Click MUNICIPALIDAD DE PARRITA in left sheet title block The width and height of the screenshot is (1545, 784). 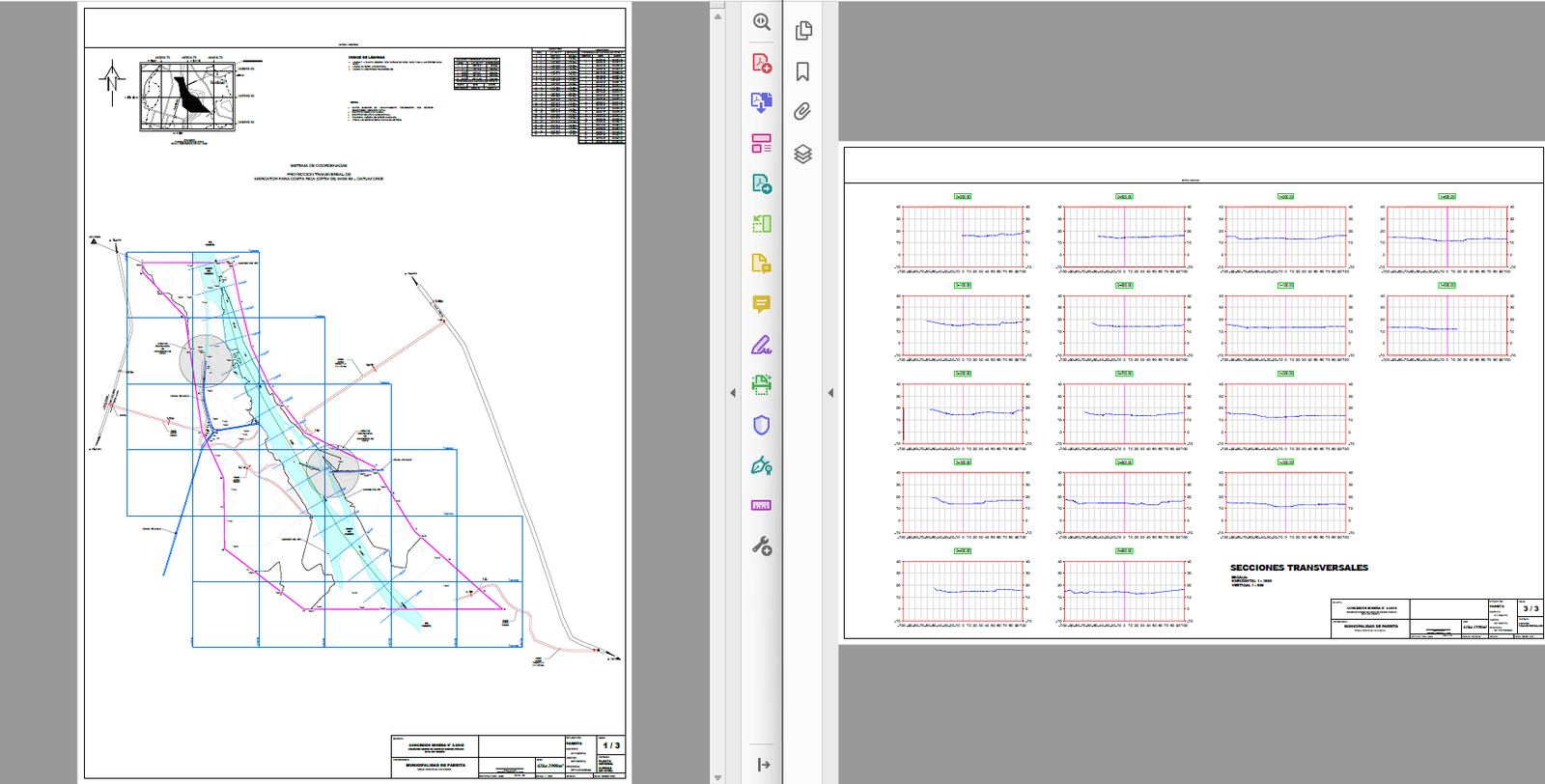point(435,765)
